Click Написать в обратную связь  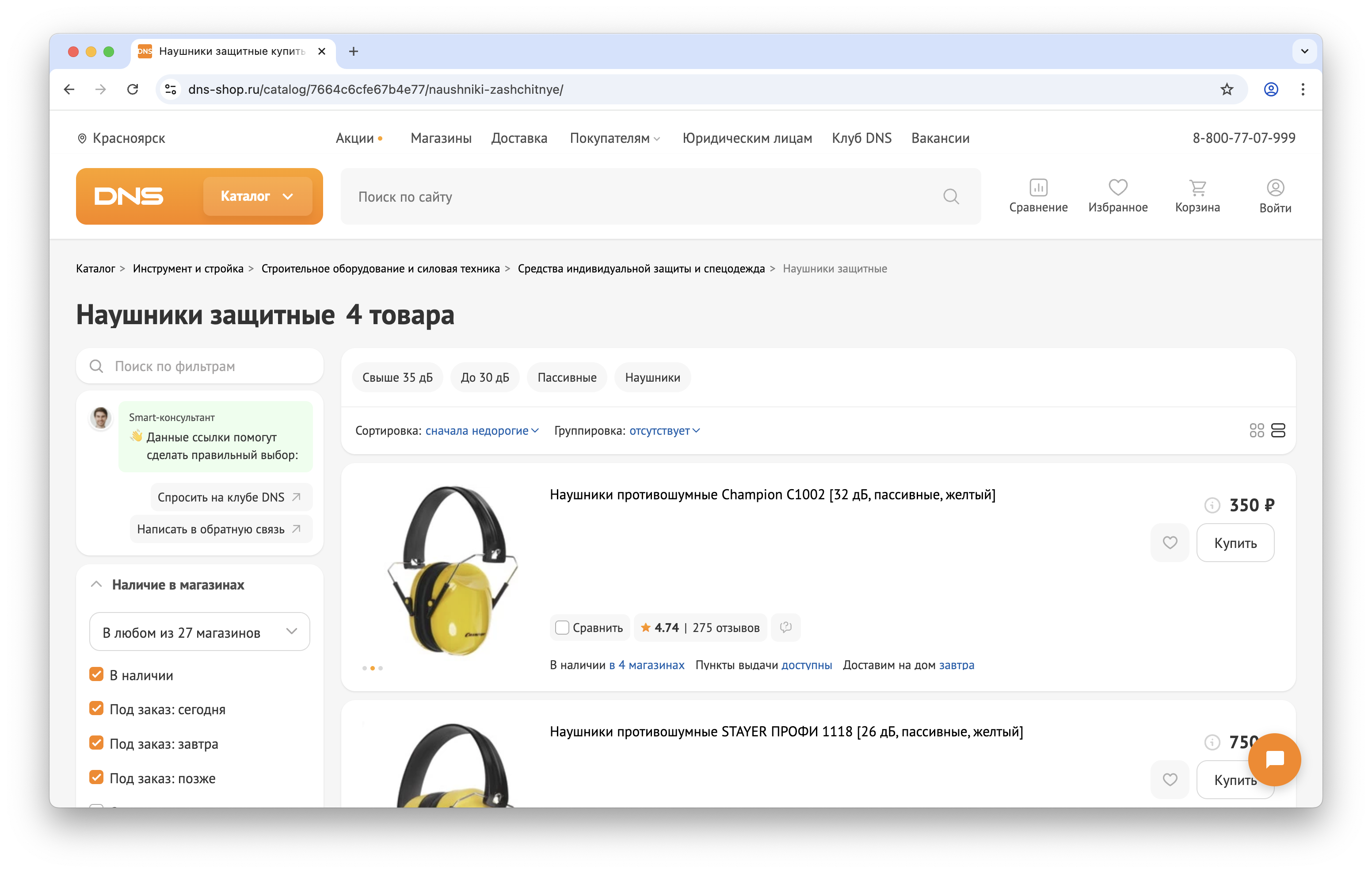point(221,528)
